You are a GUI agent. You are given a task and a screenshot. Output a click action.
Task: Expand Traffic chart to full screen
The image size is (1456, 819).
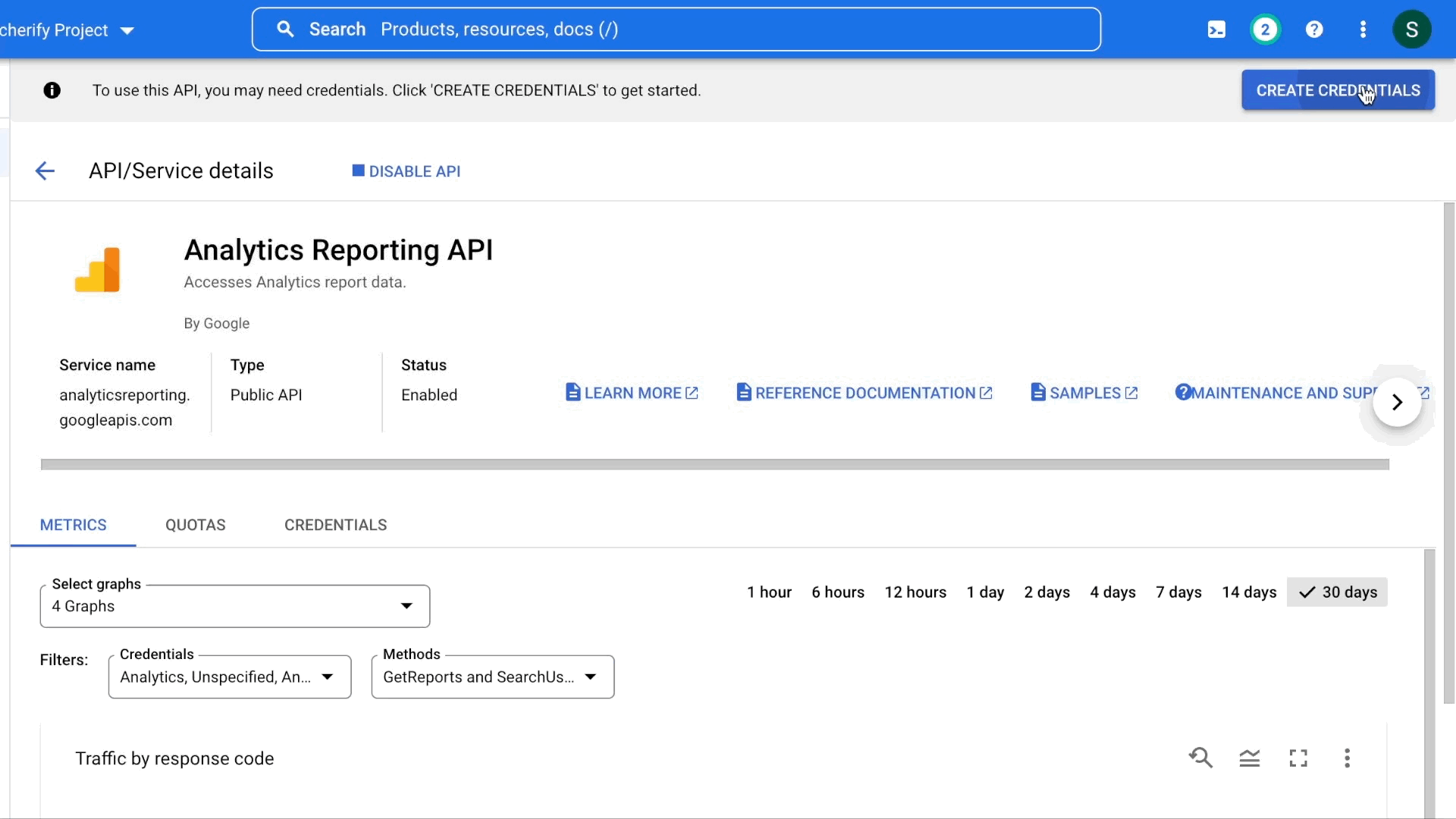click(1298, 758)
